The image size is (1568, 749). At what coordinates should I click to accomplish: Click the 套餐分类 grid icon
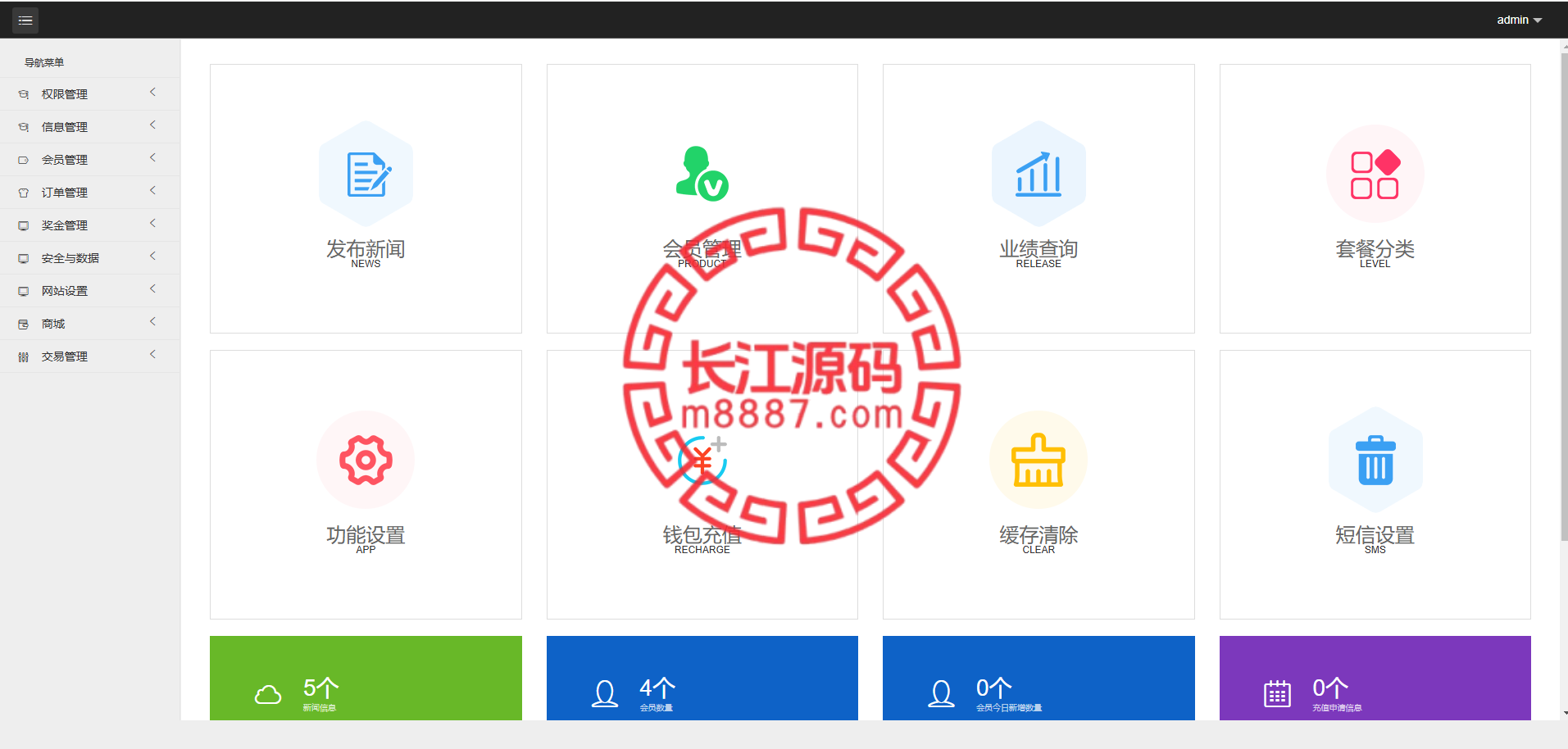1375,174
